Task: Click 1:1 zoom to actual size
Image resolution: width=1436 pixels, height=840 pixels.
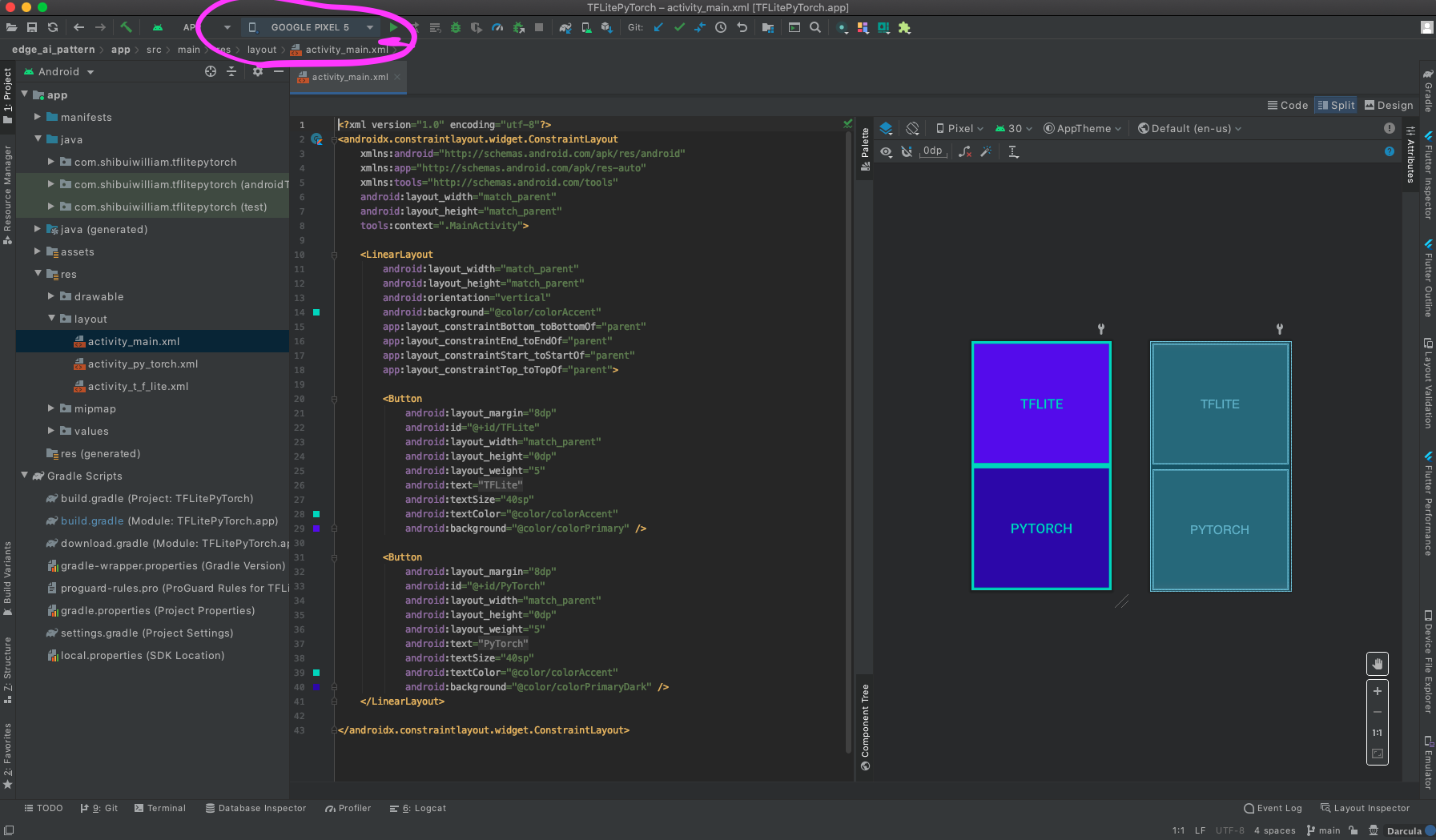Action: [1378, 733]
